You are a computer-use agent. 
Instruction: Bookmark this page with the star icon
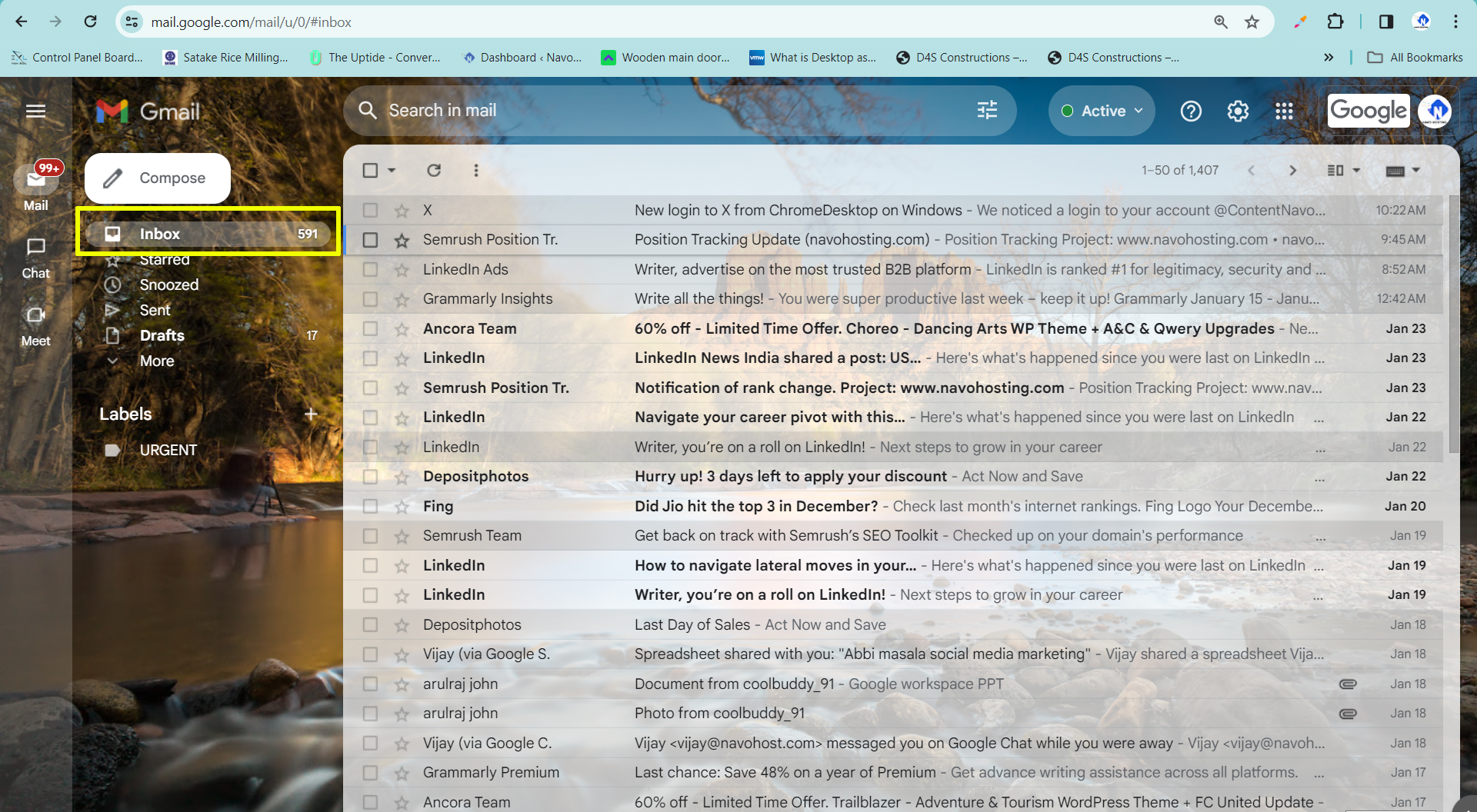coord(1252,22)
